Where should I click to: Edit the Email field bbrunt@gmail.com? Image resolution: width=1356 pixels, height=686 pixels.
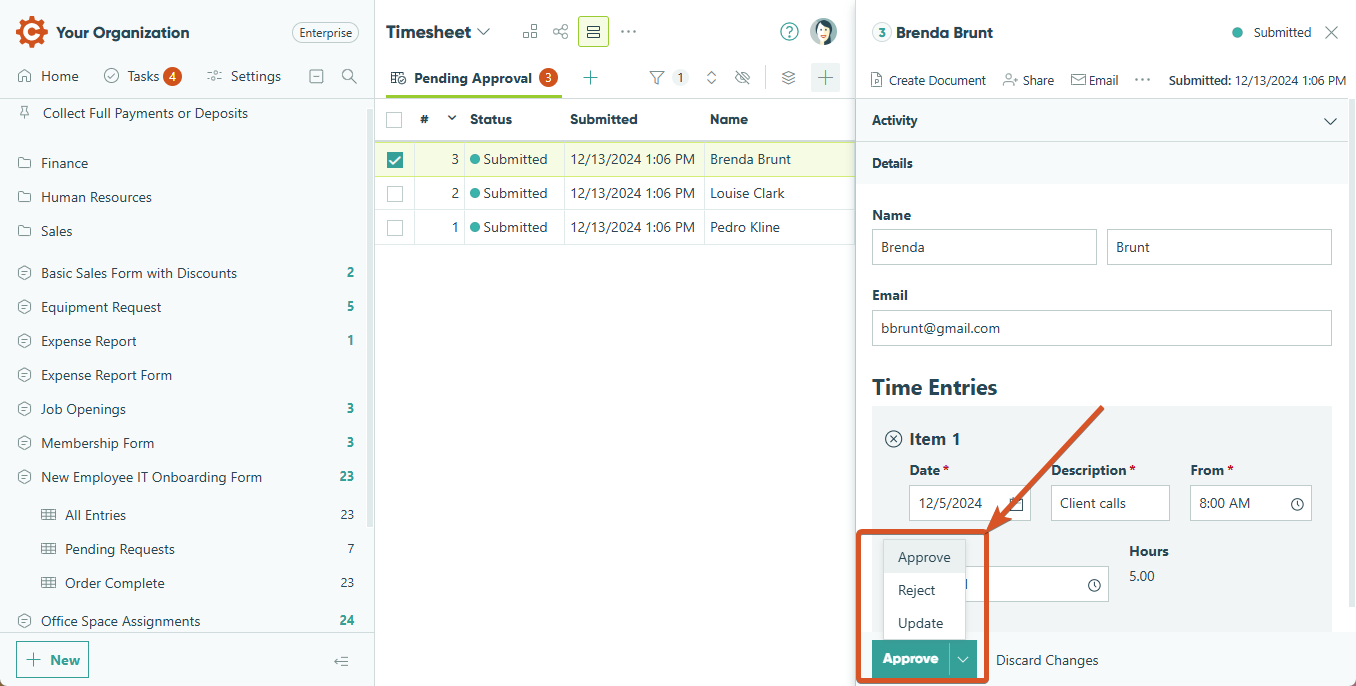pos(1102,328)
